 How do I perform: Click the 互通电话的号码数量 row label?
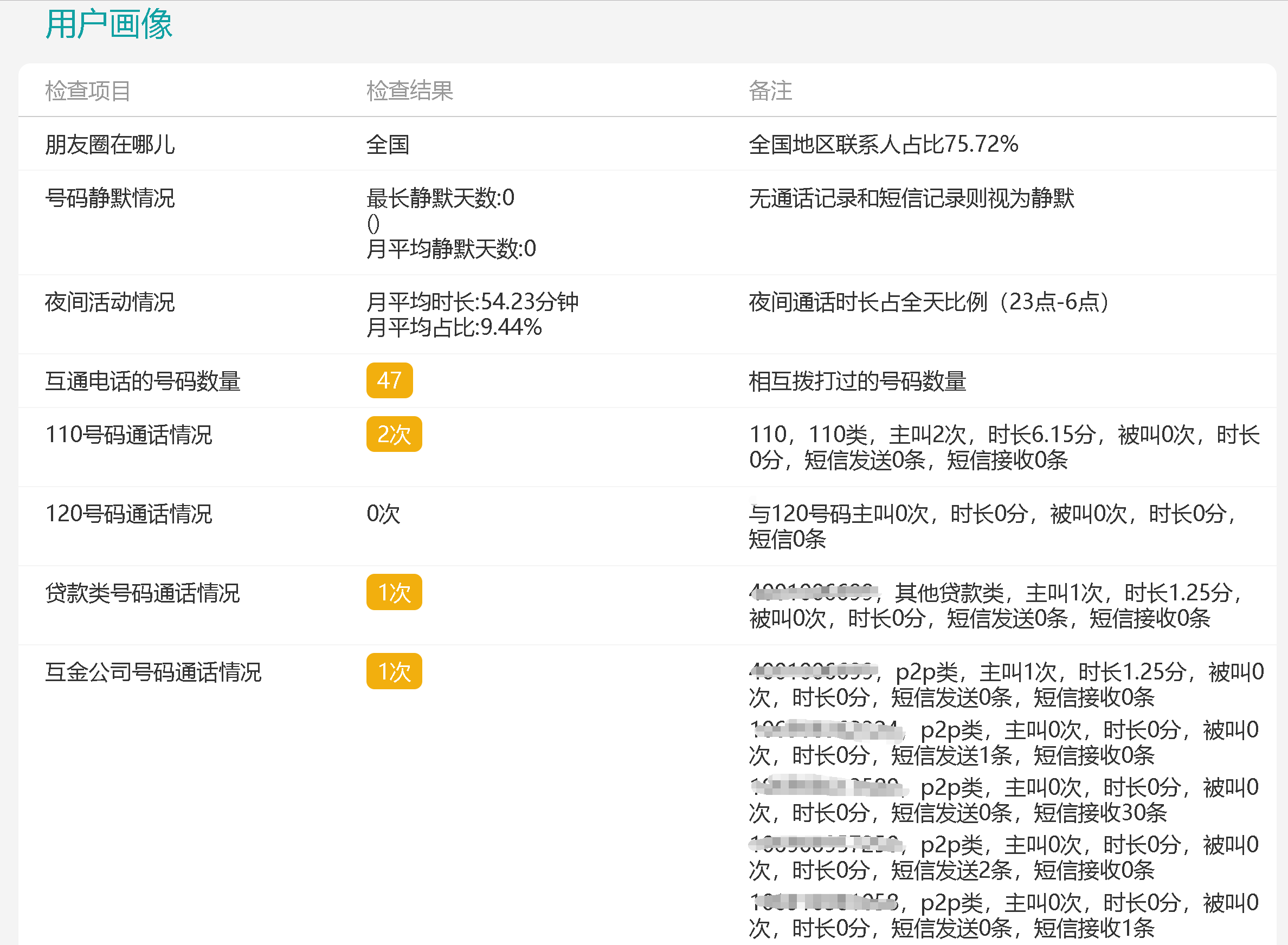143,381
